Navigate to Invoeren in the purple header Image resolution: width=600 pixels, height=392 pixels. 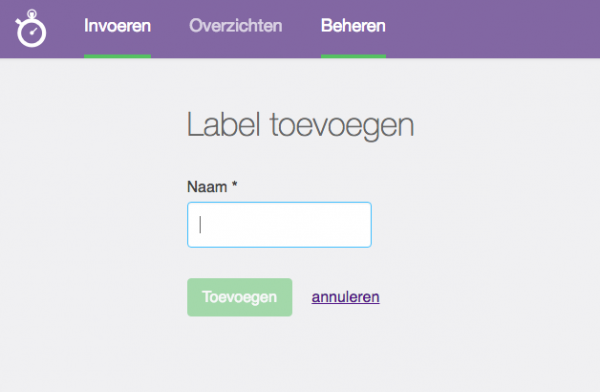[x=117, y=26]
